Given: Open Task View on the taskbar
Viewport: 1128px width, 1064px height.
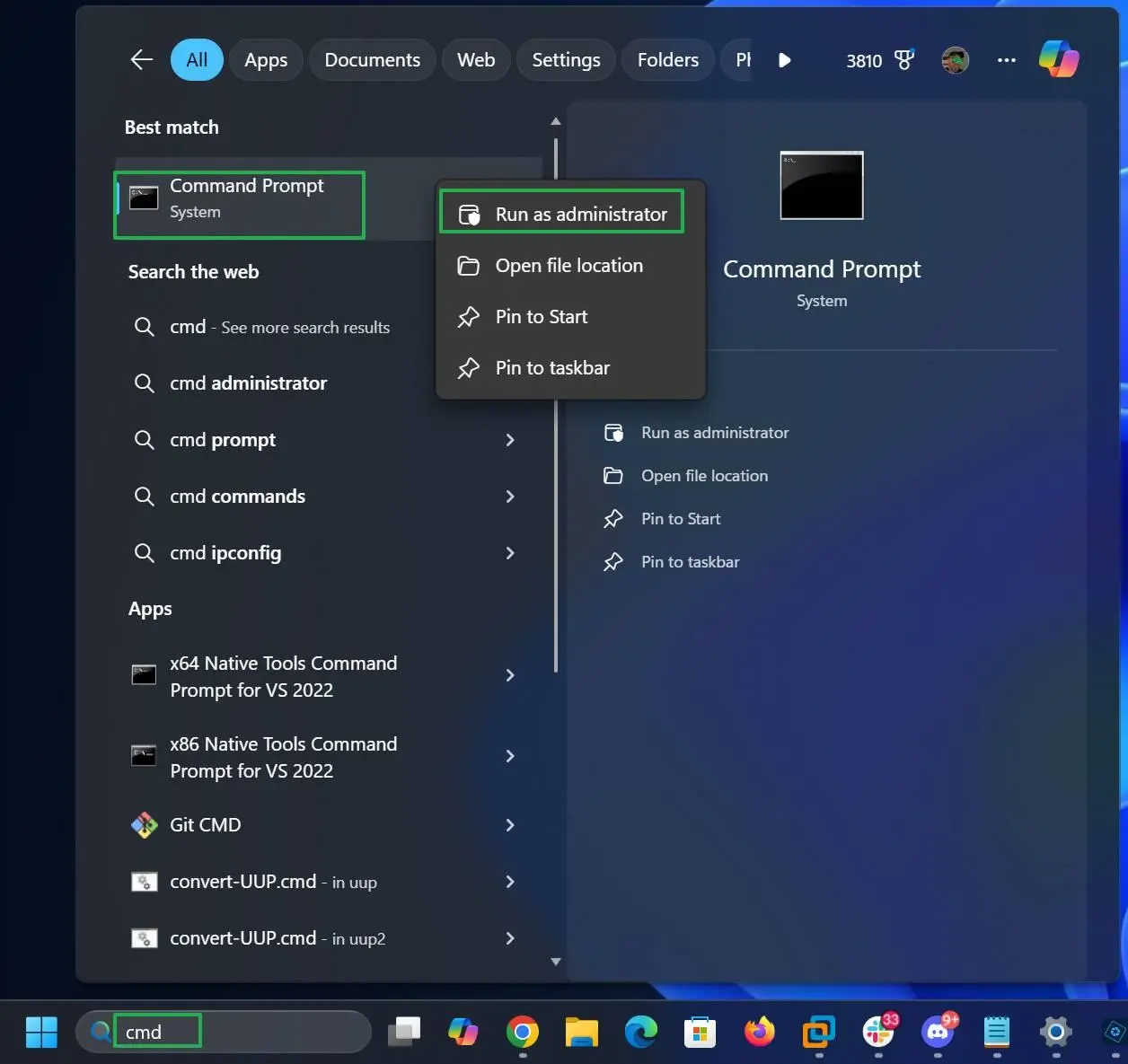Looking at the screenshot, I should 404,1032.
